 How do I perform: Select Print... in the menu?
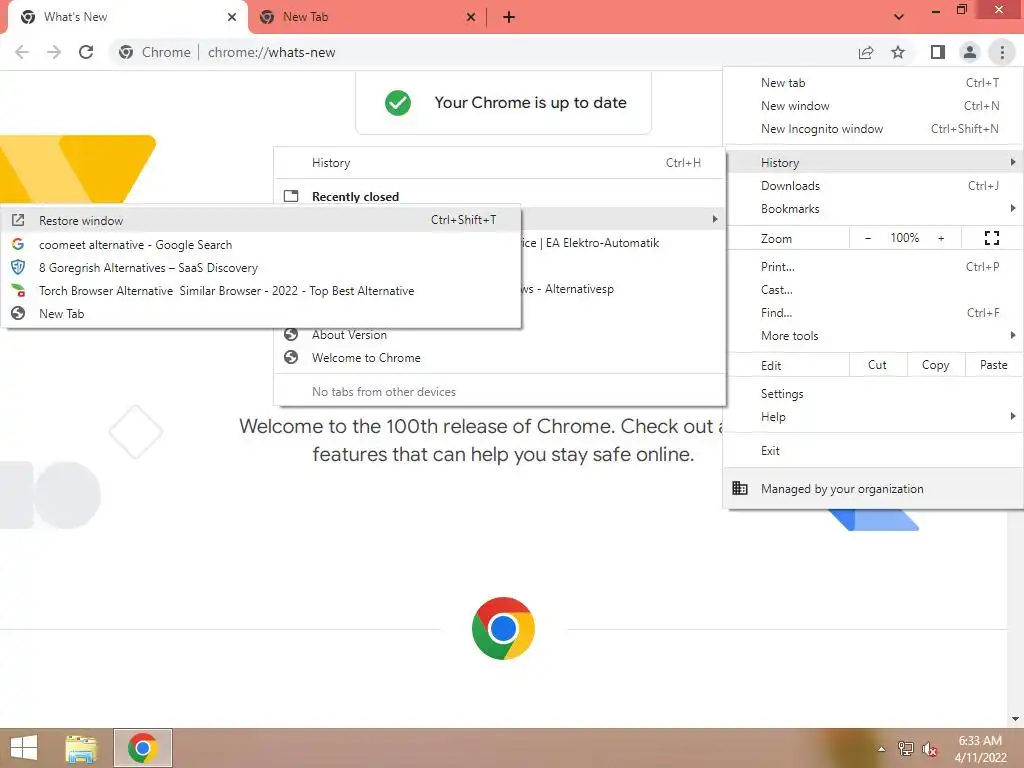[874, 266]
